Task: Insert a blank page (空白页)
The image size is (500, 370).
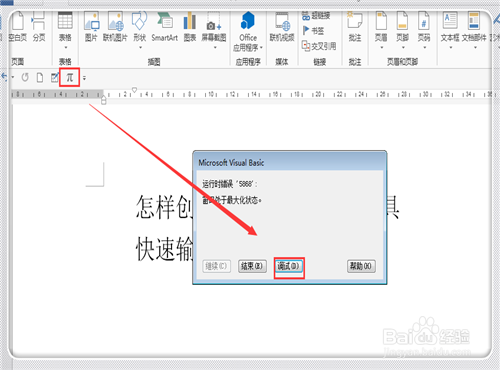Action: point(18,27)
